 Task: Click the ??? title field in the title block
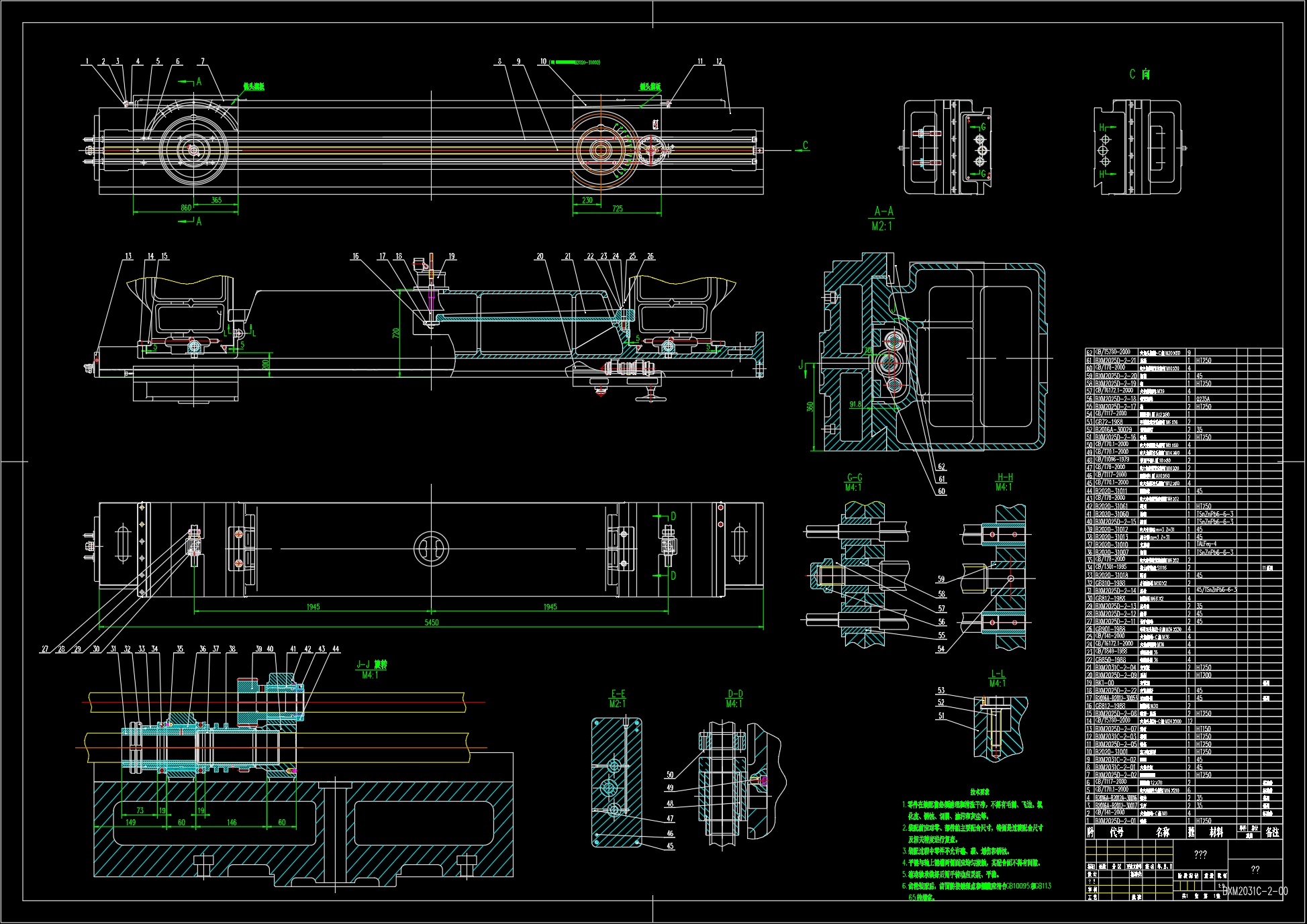coord(1199,855)
